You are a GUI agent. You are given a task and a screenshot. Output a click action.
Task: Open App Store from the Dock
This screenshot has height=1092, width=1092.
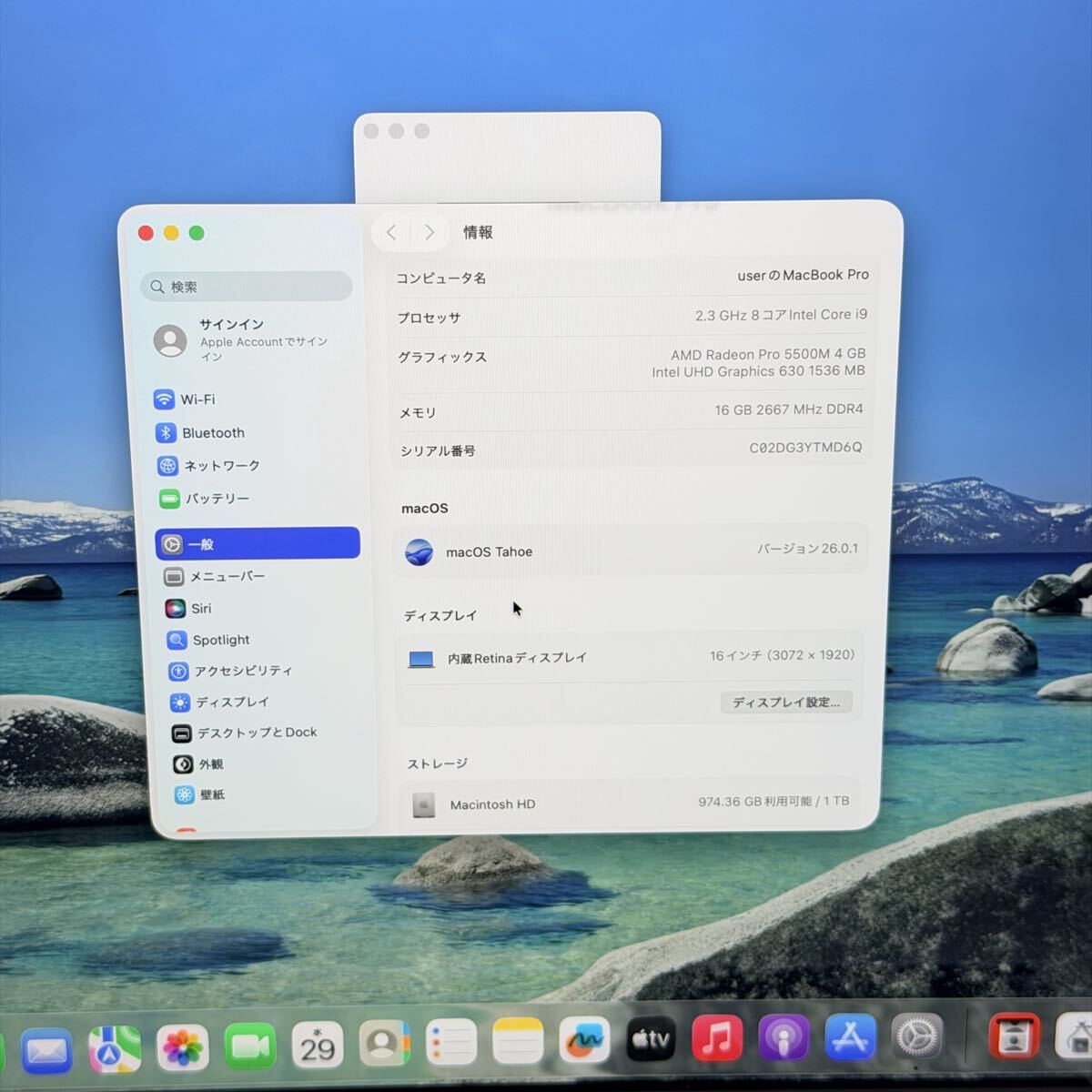click(850, 1037)
